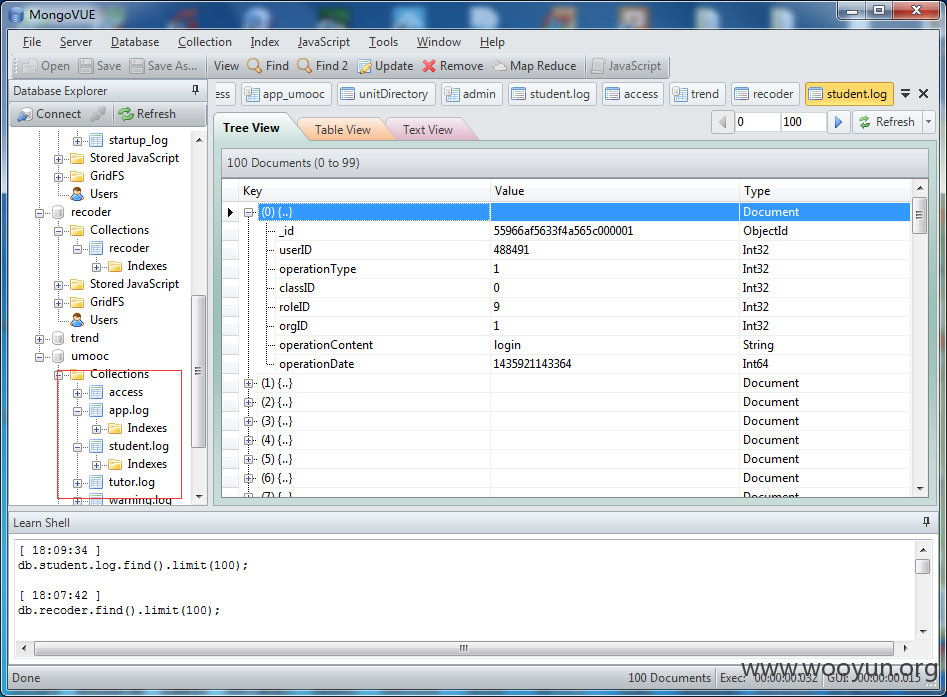
Task: Click the red Remove button
Action: (x=452, y=66)
